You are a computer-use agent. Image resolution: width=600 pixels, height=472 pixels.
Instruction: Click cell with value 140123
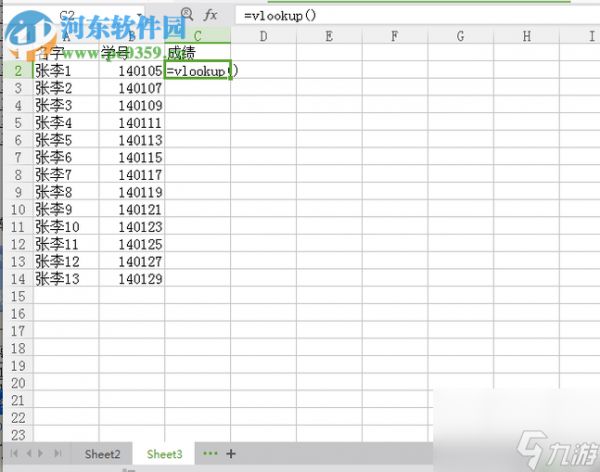pos(132,227)
